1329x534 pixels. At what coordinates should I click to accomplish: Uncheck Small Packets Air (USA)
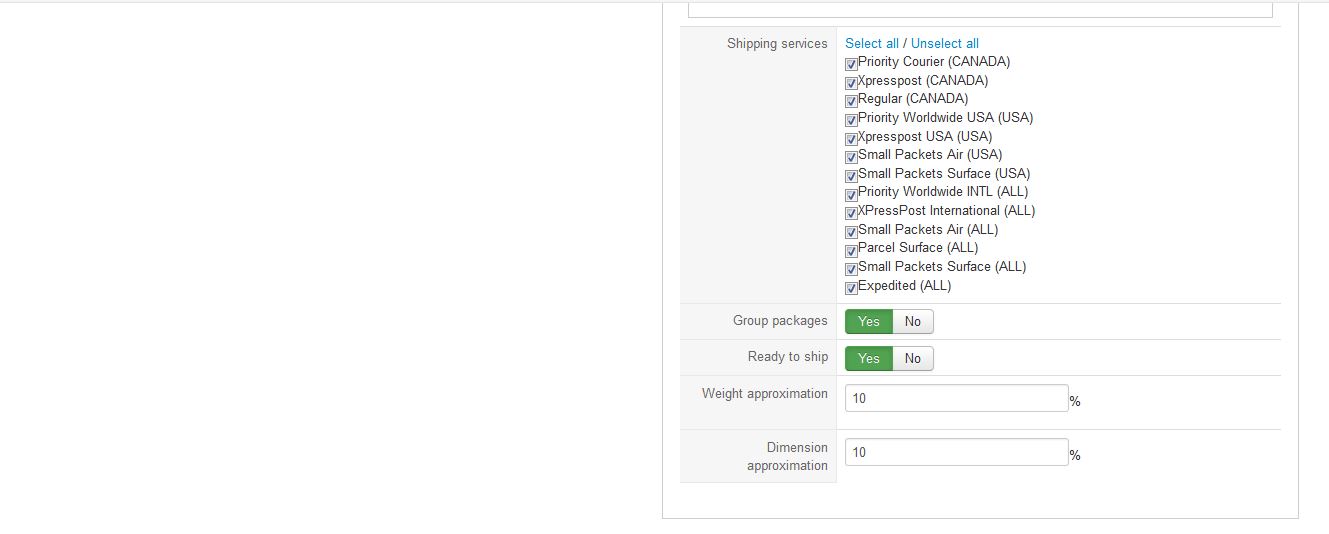point(851,157)
